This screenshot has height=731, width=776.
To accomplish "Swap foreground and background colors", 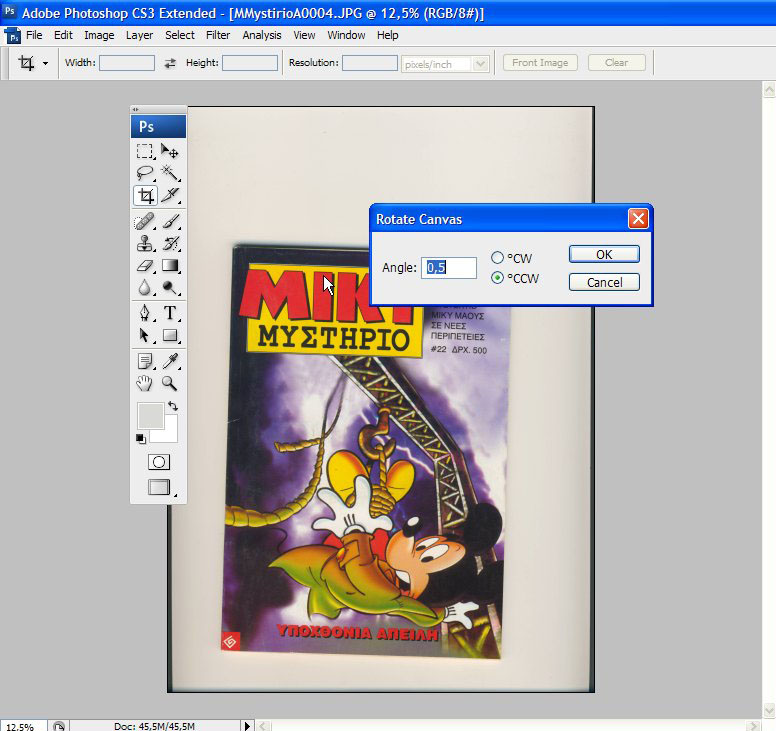I will [173, 406].
